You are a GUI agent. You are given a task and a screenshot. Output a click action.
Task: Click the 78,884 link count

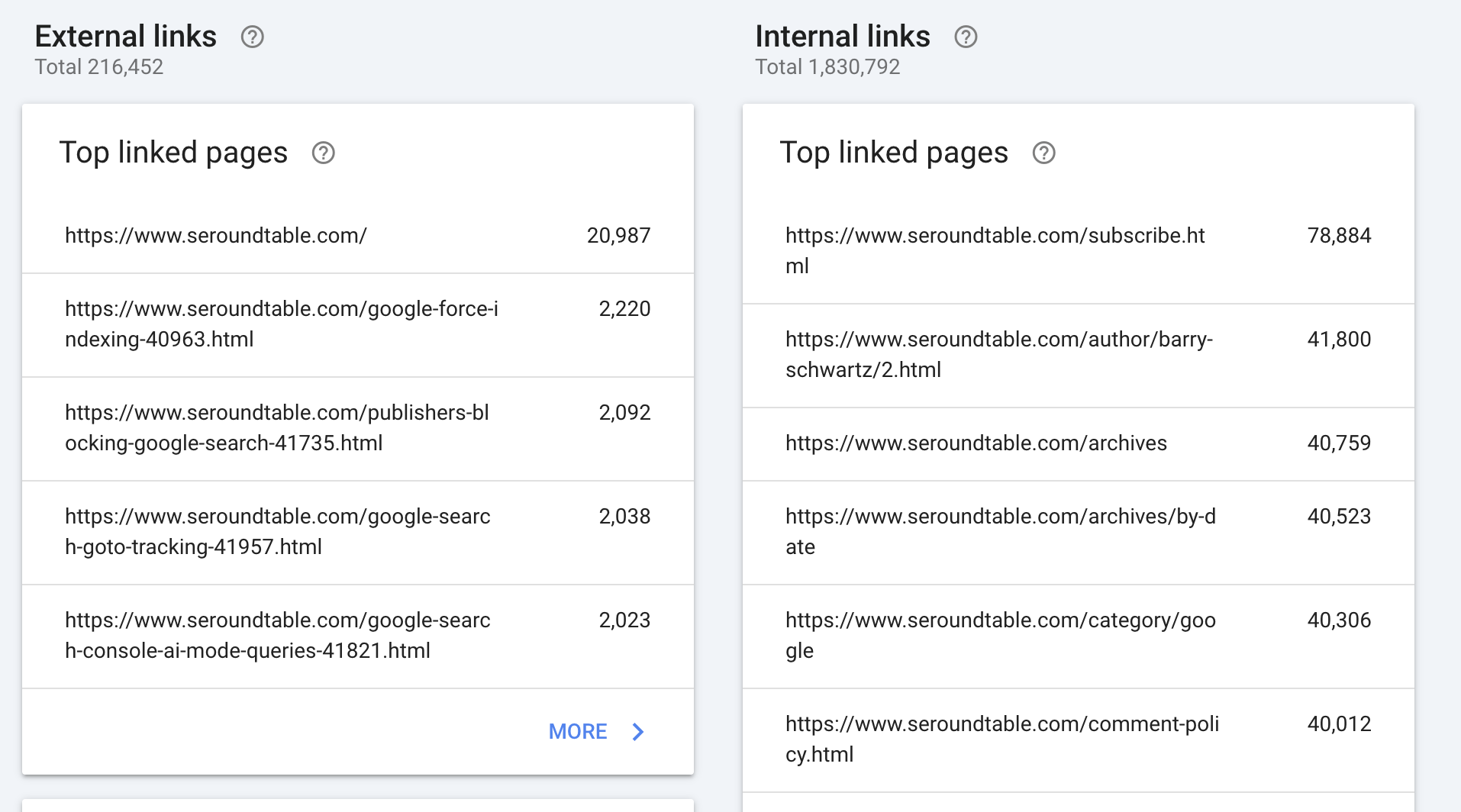click(x=1339, y=236)
